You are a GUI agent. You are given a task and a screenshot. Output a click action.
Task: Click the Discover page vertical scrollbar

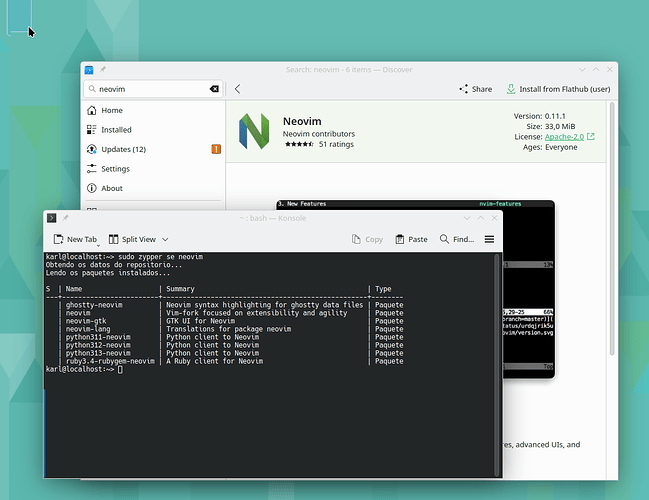point(612,228)
